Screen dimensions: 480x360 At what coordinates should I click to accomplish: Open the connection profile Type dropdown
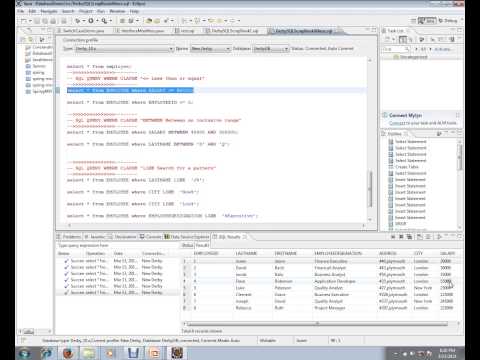point(124,49)
